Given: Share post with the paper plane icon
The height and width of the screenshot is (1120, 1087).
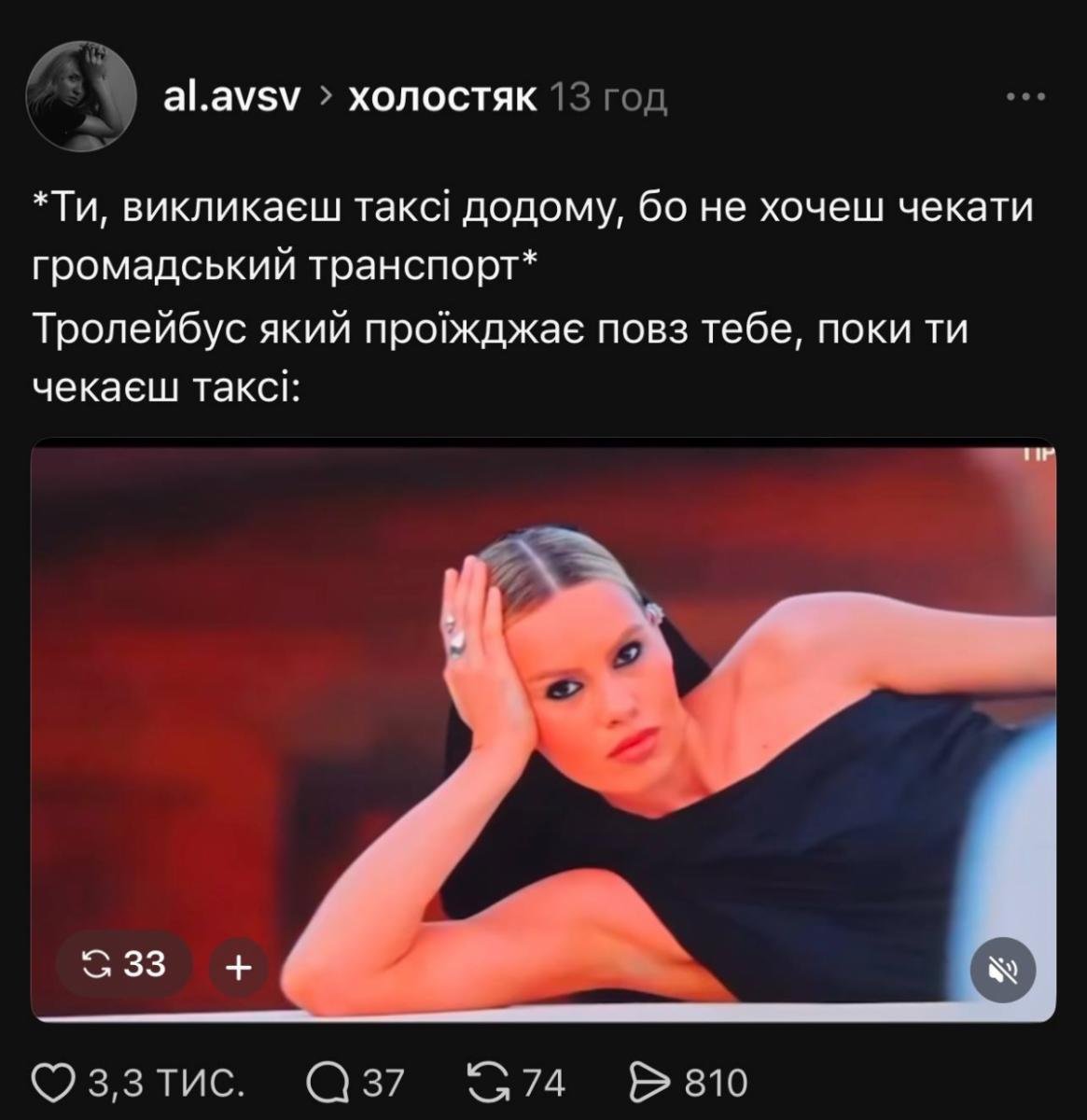Looking at the screenshot, I should [x=652, y=1083].
